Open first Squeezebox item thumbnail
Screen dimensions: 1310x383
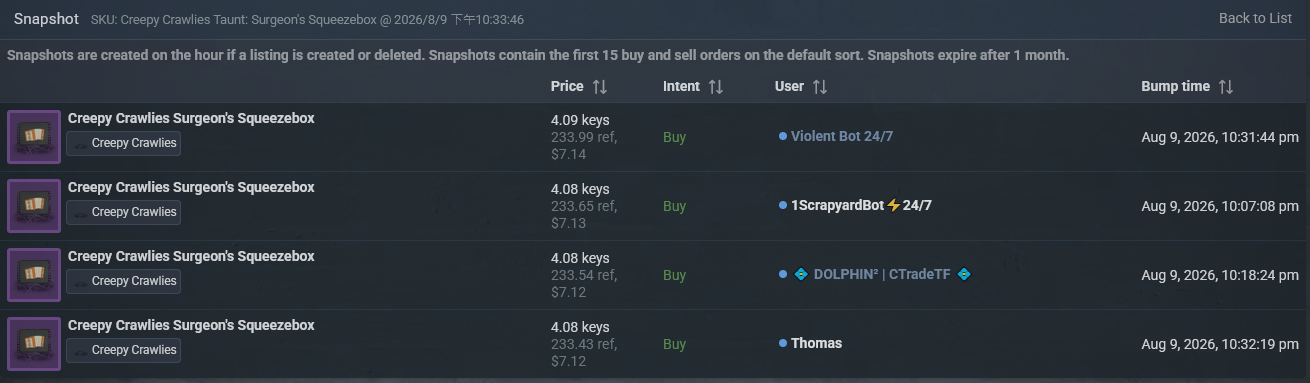point(34,136)
